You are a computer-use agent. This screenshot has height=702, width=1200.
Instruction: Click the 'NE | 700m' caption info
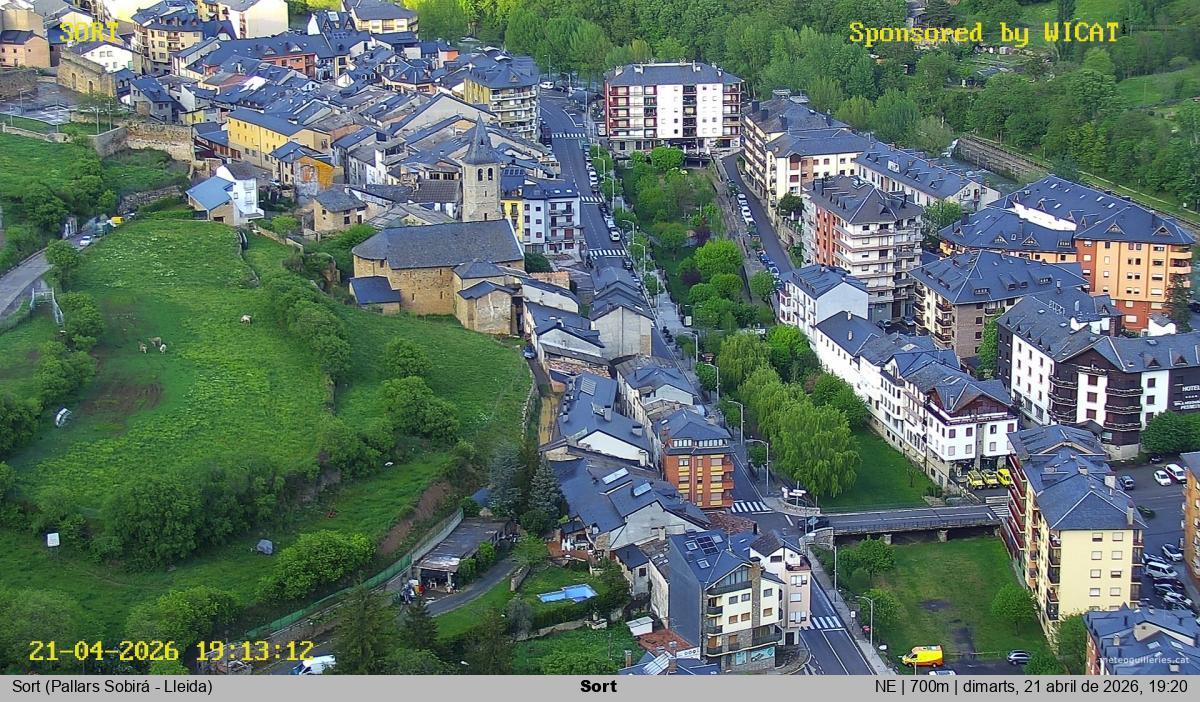[914, 687]
